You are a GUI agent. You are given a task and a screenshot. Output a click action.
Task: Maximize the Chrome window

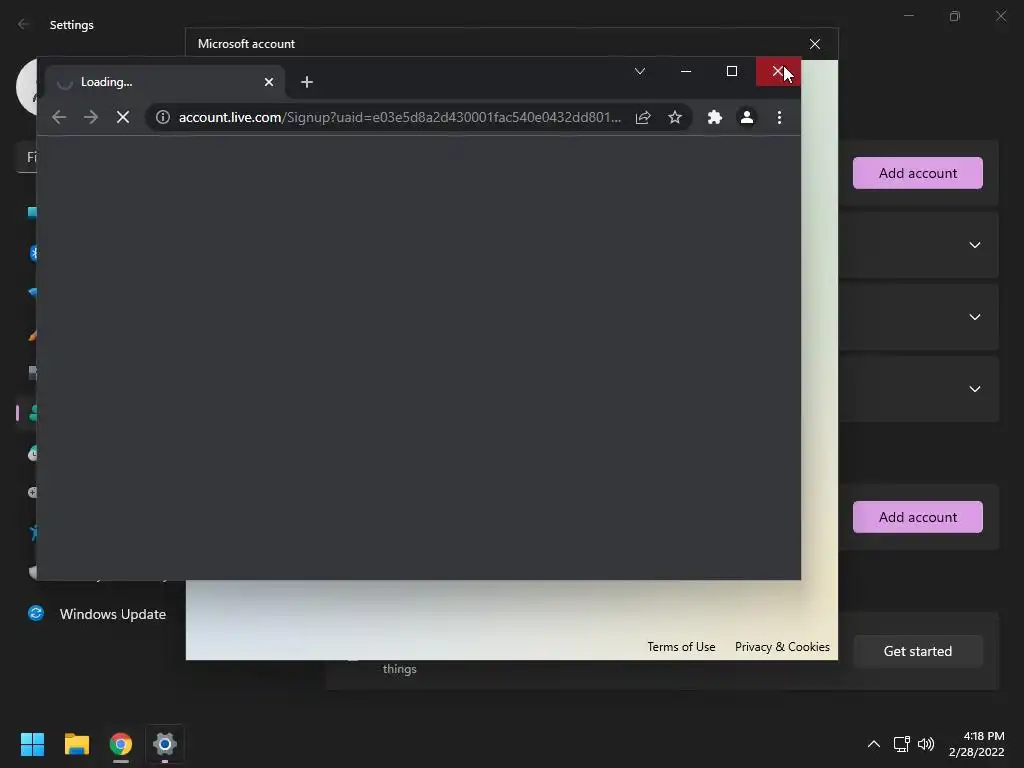pyautogui.click(x=731, y=71)
